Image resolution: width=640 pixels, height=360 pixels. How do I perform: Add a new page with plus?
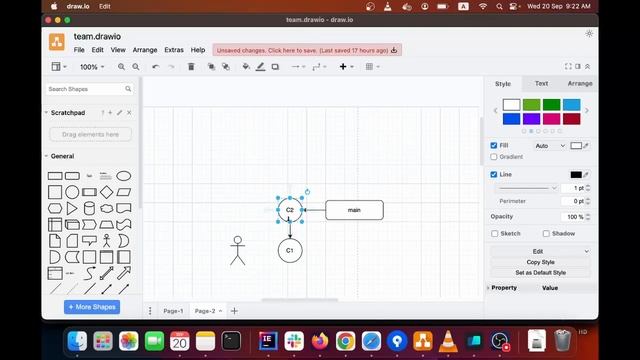[x=234, y=311]
